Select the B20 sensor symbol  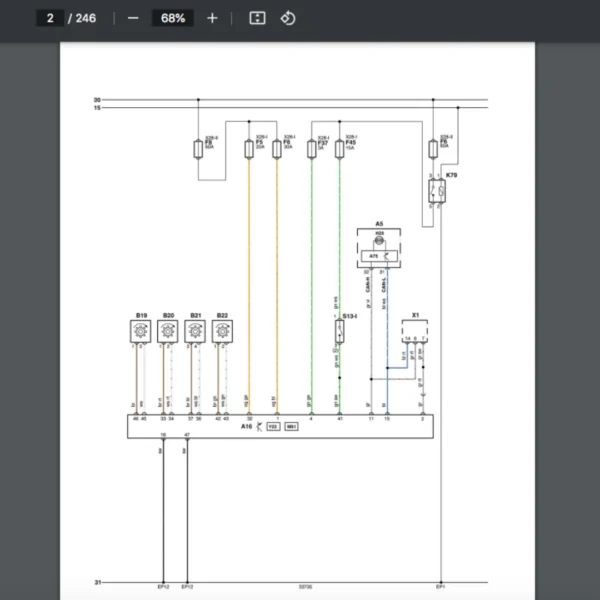(x=168, y=335)
